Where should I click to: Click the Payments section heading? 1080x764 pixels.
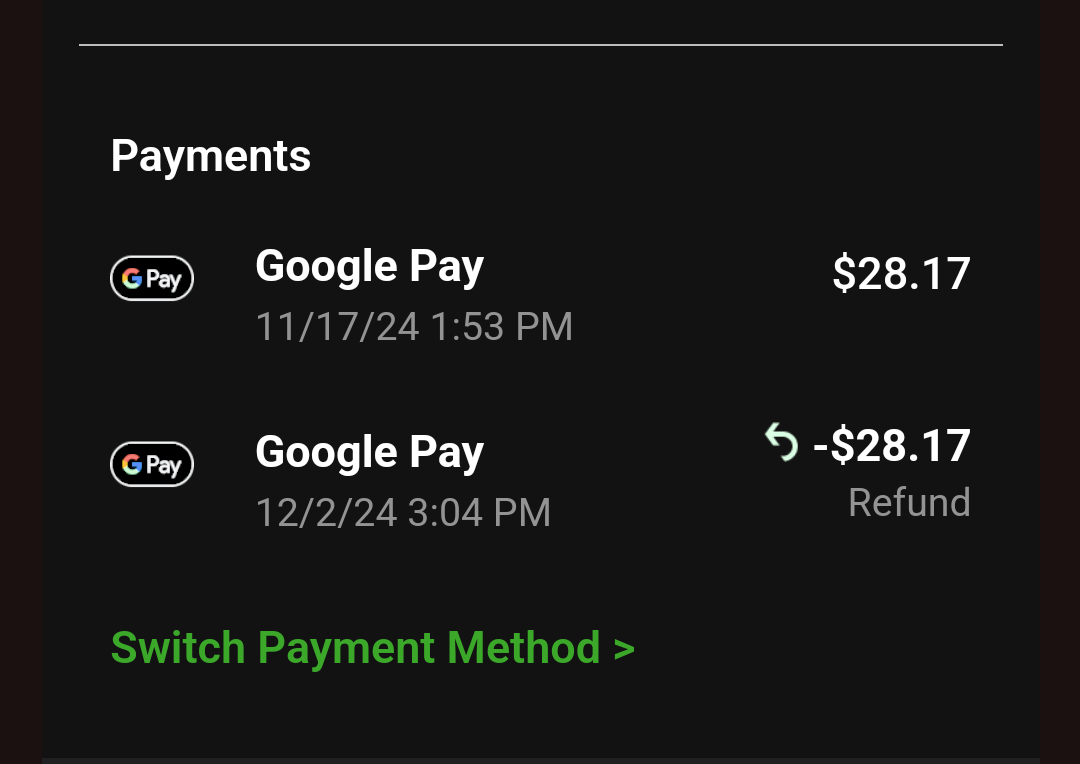(x=211, y=156)
